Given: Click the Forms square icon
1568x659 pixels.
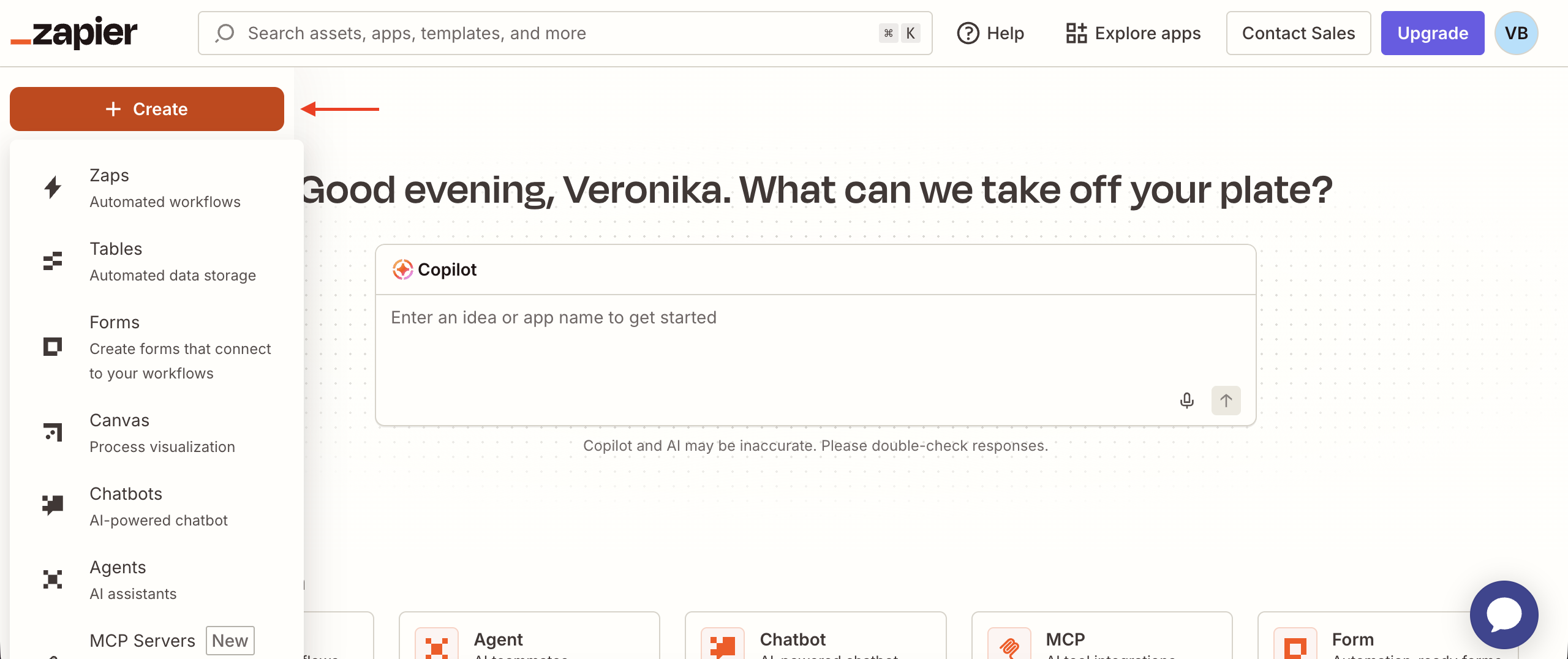Looking at the screenshot, I should pos(53,347).
